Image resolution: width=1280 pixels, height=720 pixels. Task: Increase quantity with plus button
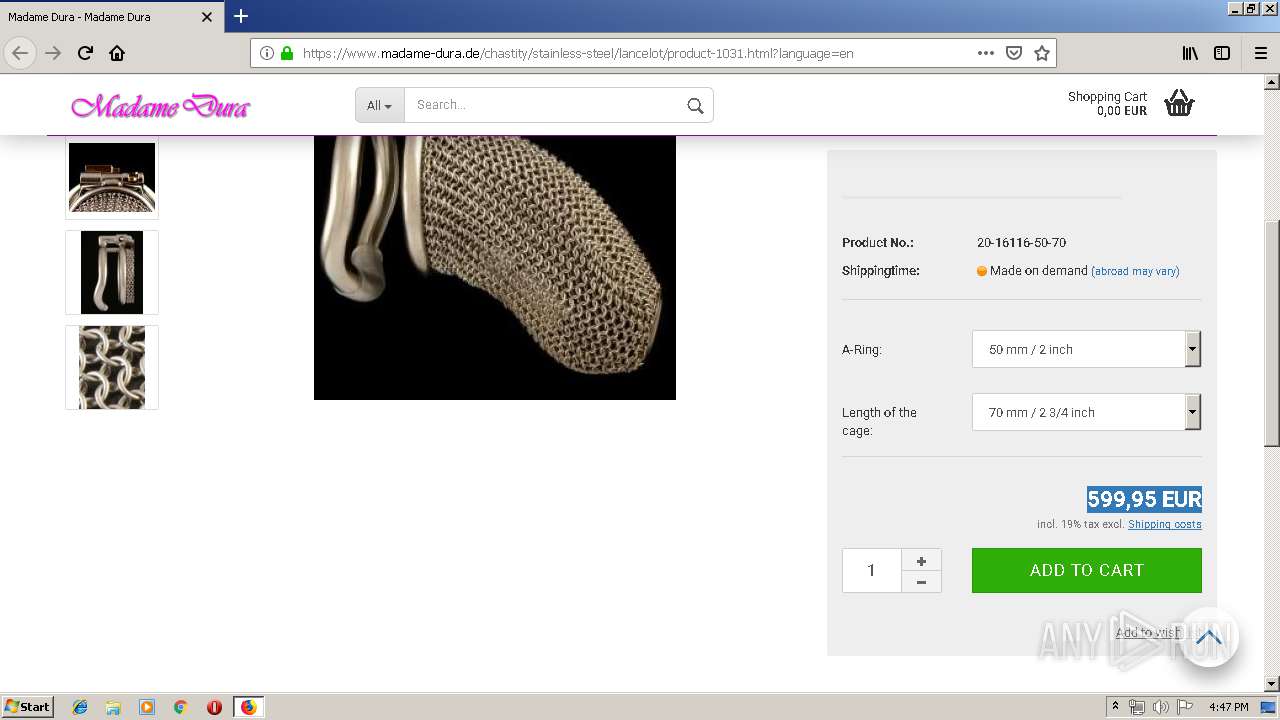click(x=921, y=560)
